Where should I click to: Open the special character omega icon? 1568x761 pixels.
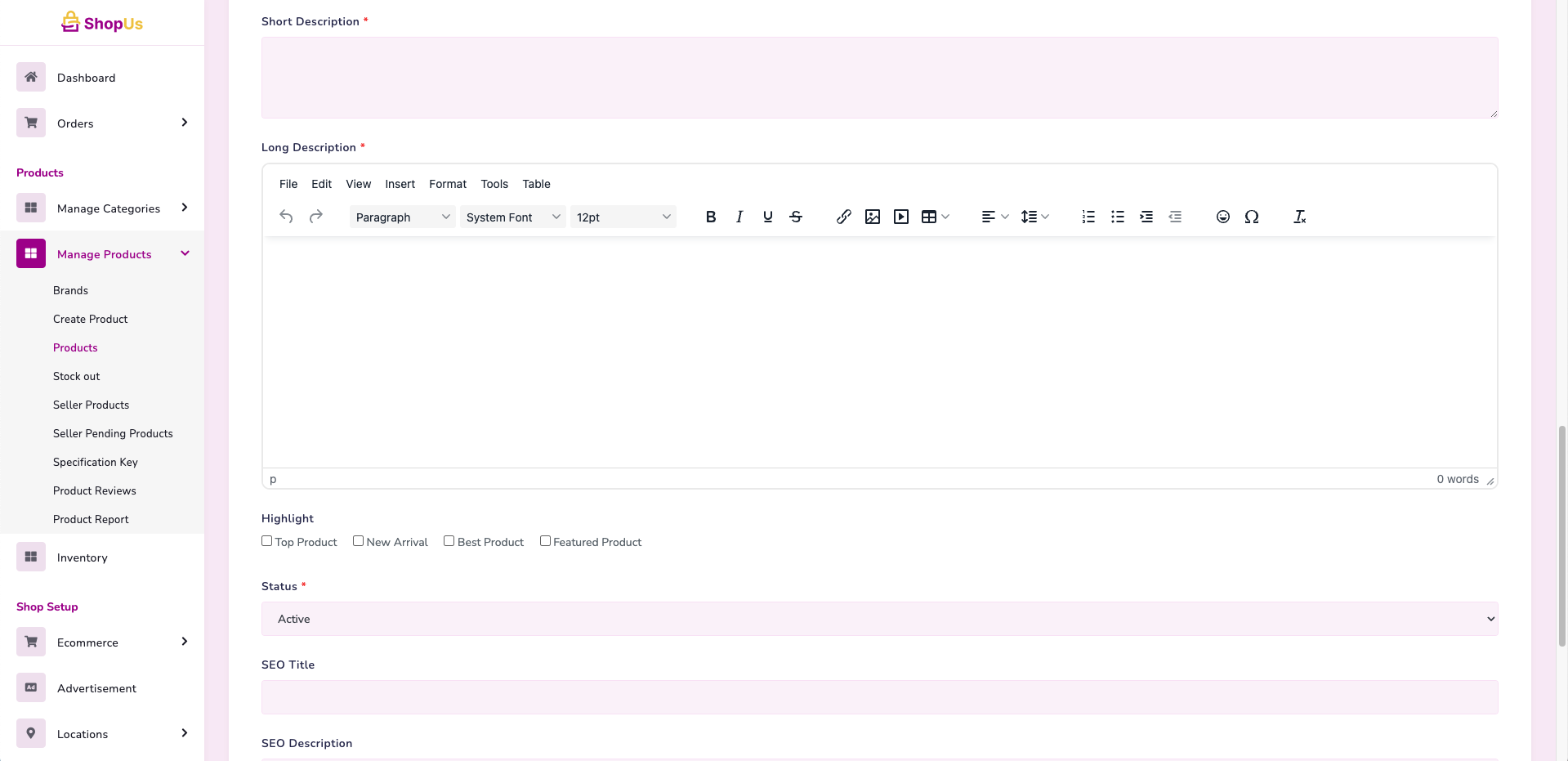coord(1251,217)
